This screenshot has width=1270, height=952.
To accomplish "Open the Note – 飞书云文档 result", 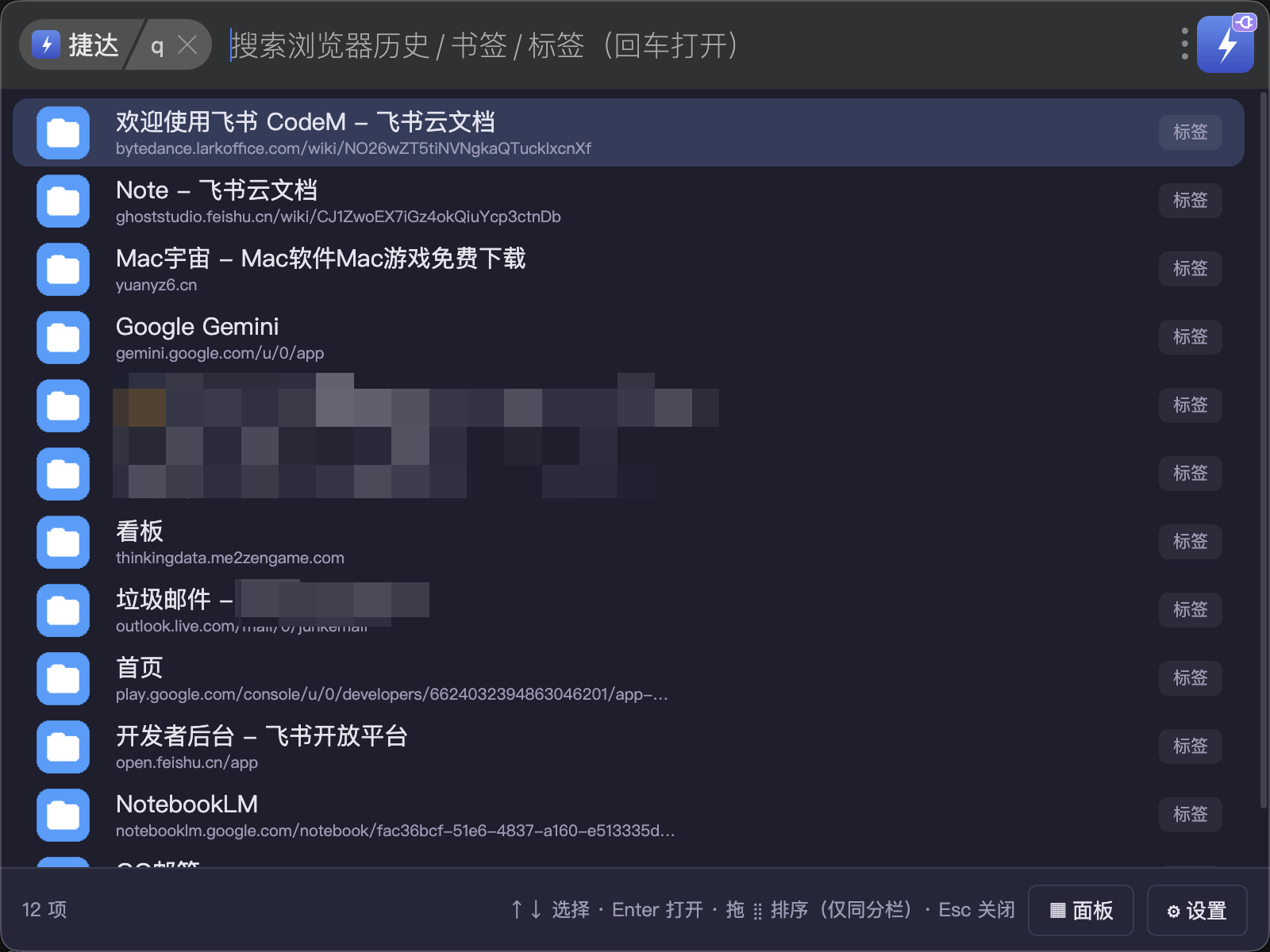I will click(x=629, y=201).
